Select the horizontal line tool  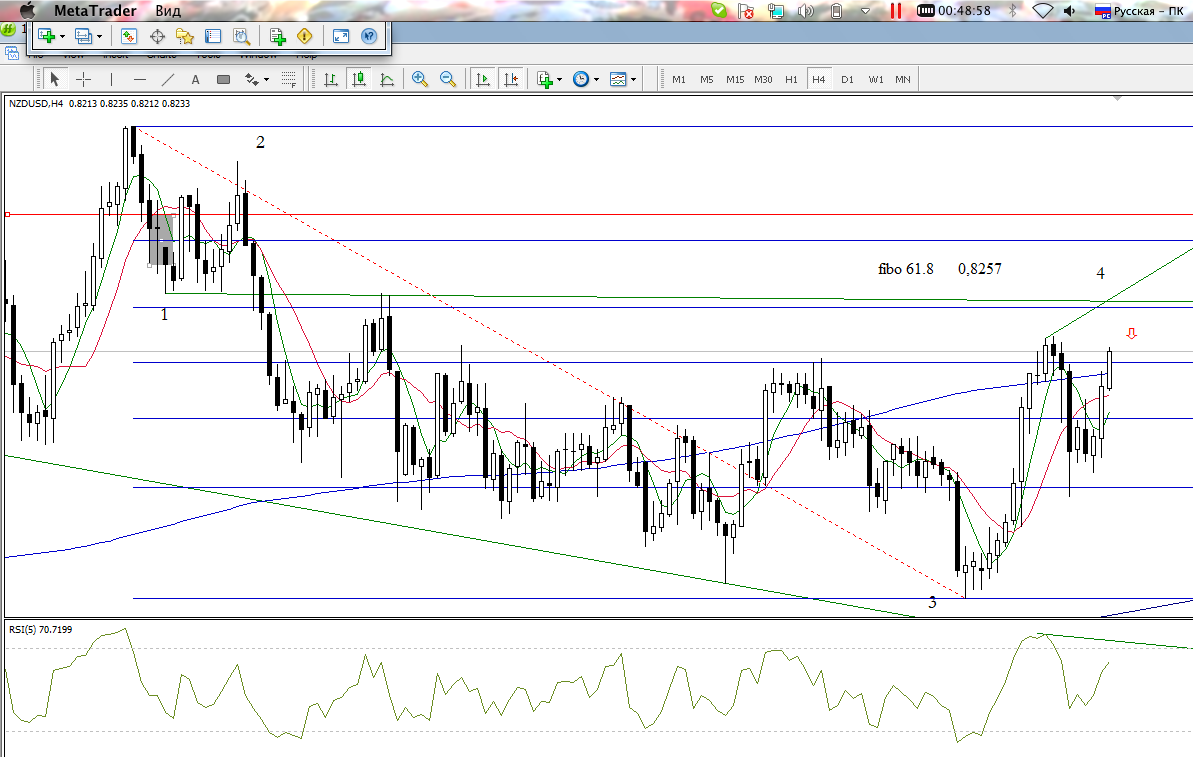(x=140, y=79)
